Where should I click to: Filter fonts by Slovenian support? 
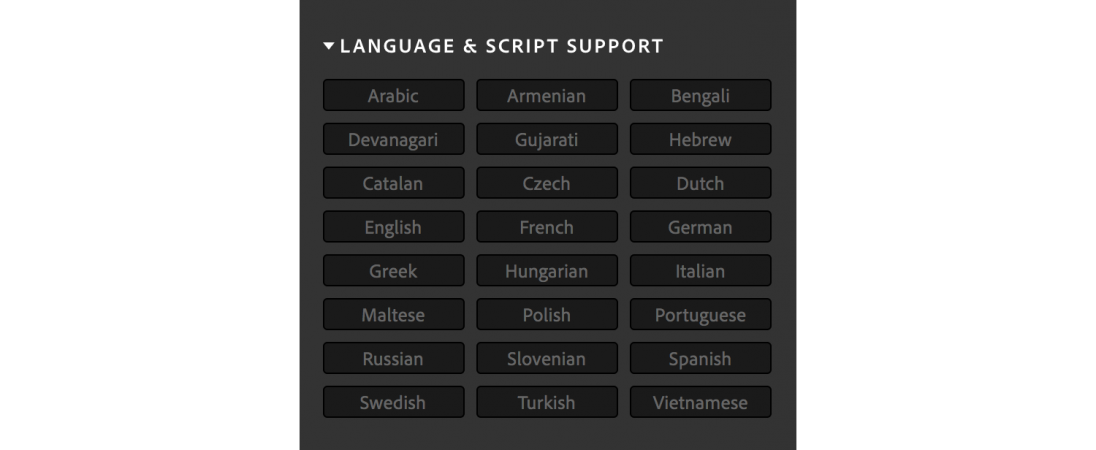click(546, 360)
